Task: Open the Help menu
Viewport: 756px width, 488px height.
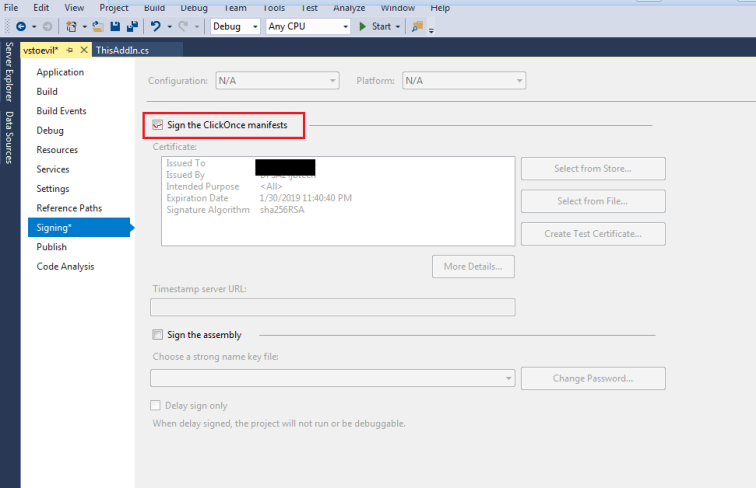Action: coord(440,8)
